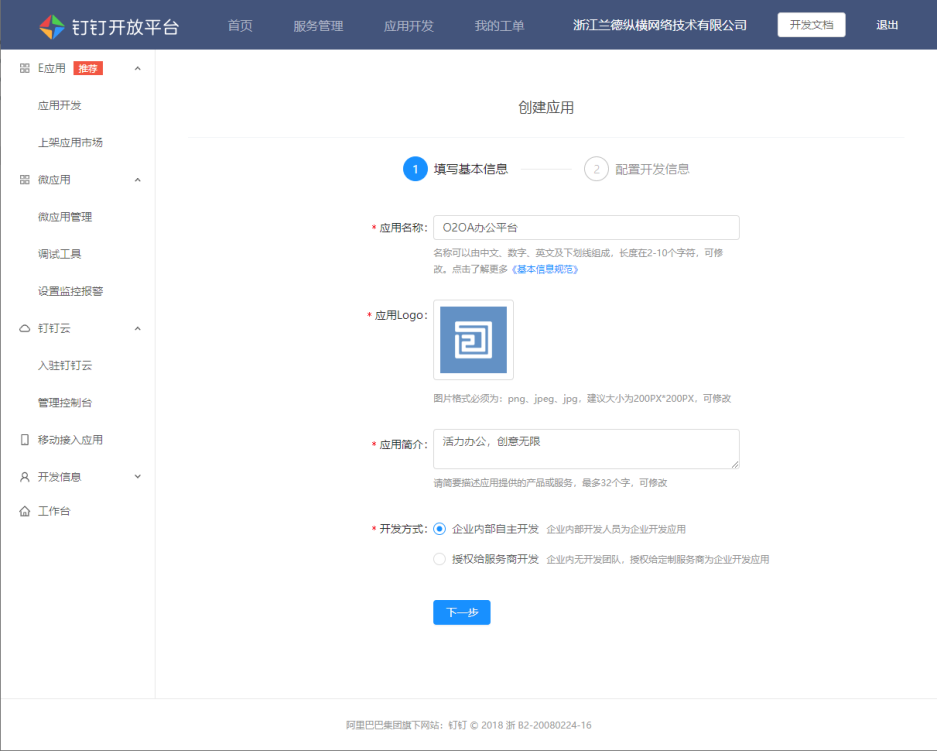Click the 移动接入应用 phone icon
Screen dimensions: 937x751
25,440
